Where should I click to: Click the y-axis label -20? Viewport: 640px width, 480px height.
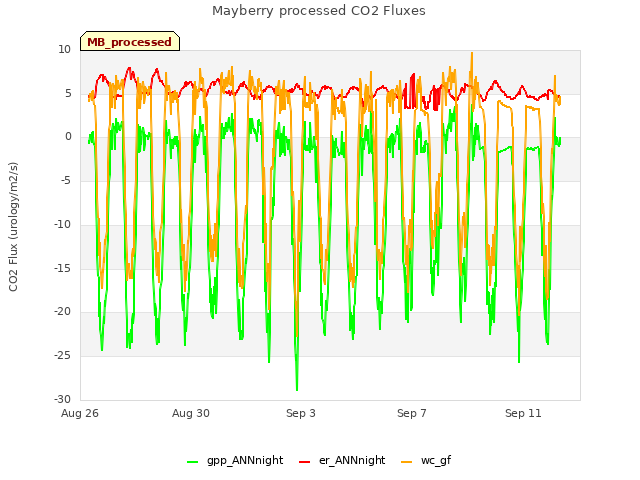tap(63, 311)
